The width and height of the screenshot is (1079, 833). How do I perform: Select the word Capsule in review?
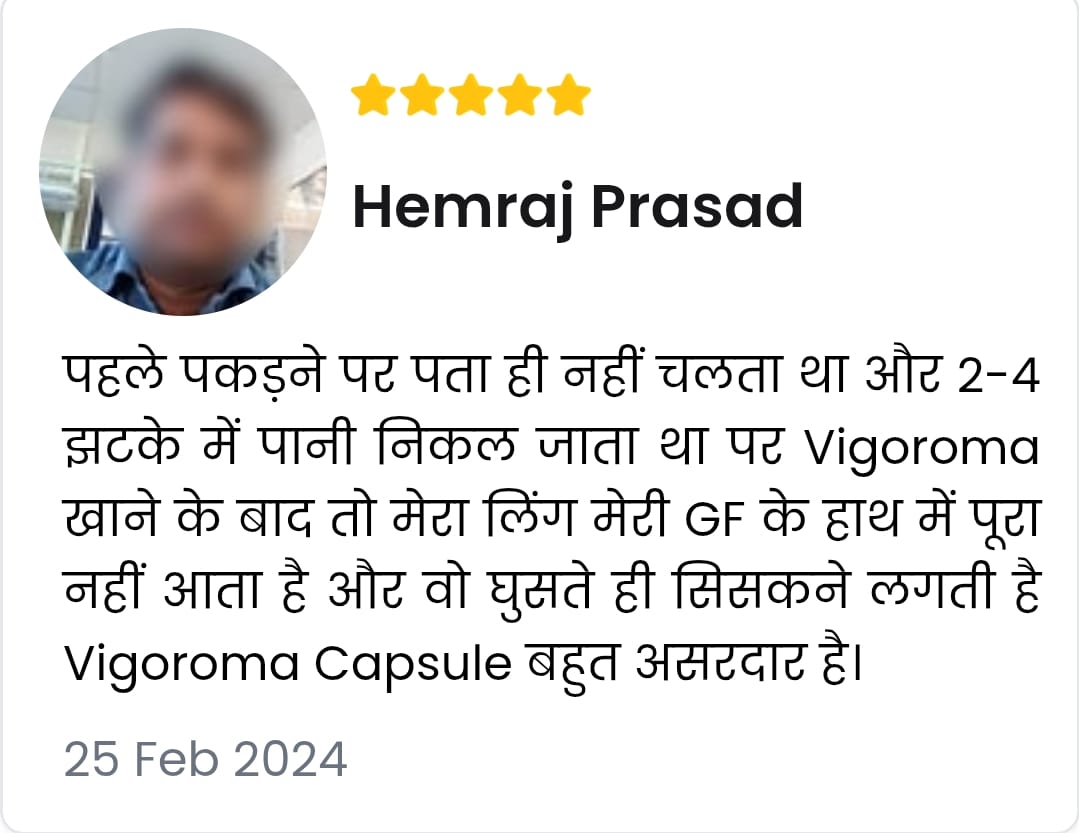pyautogui.click(x=414, y=665)
